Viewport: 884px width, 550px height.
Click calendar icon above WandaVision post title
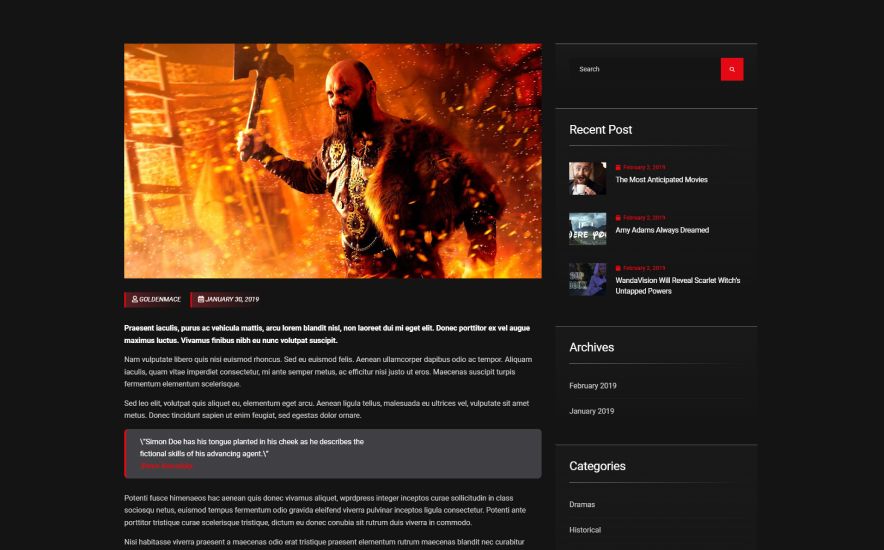(618, 268)
